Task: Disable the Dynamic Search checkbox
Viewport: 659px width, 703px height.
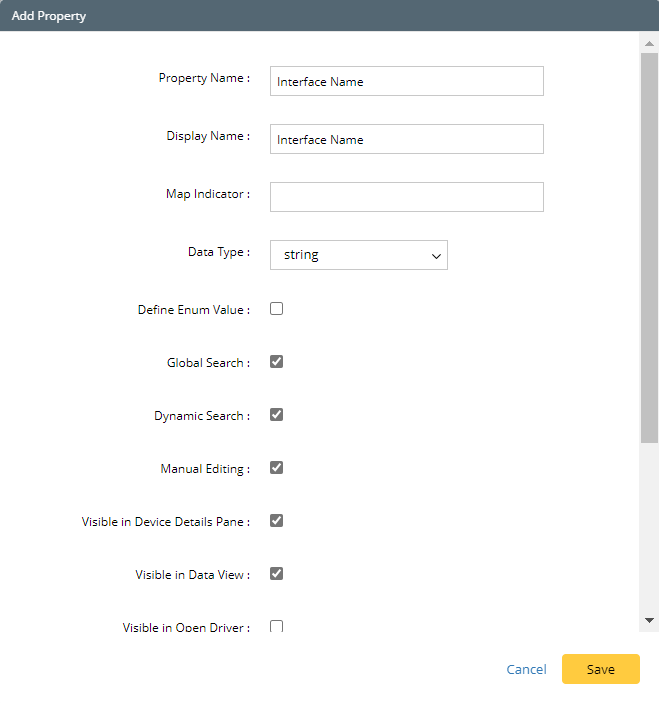Action: [x=277, y=415]
